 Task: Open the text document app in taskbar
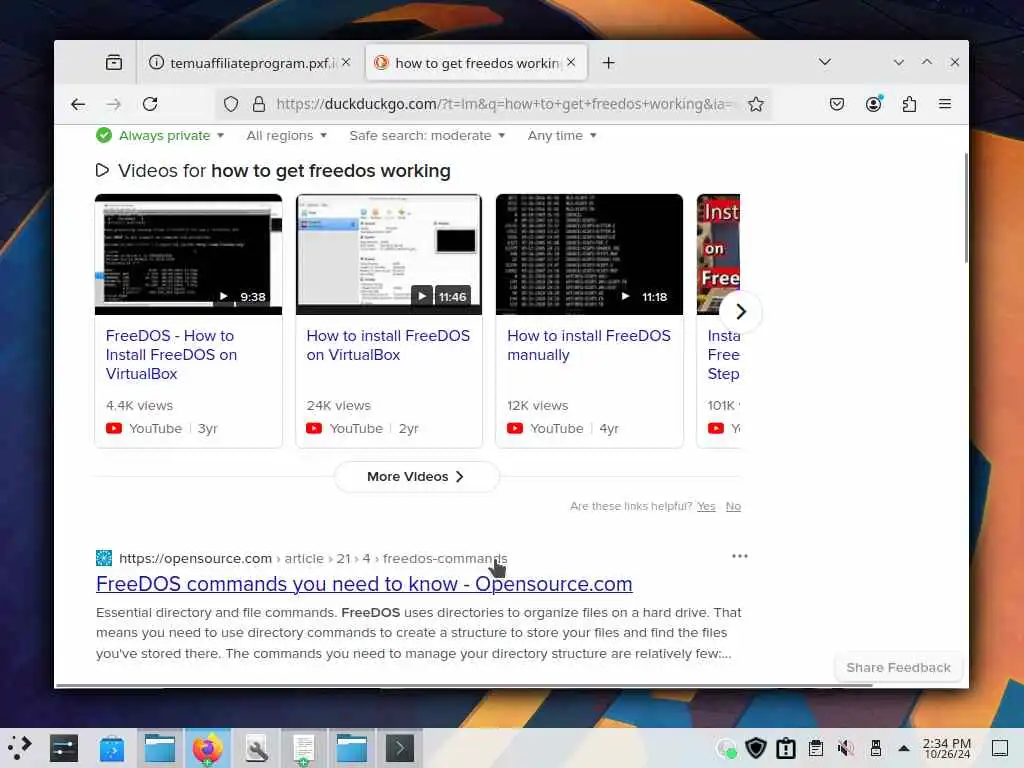304,748
